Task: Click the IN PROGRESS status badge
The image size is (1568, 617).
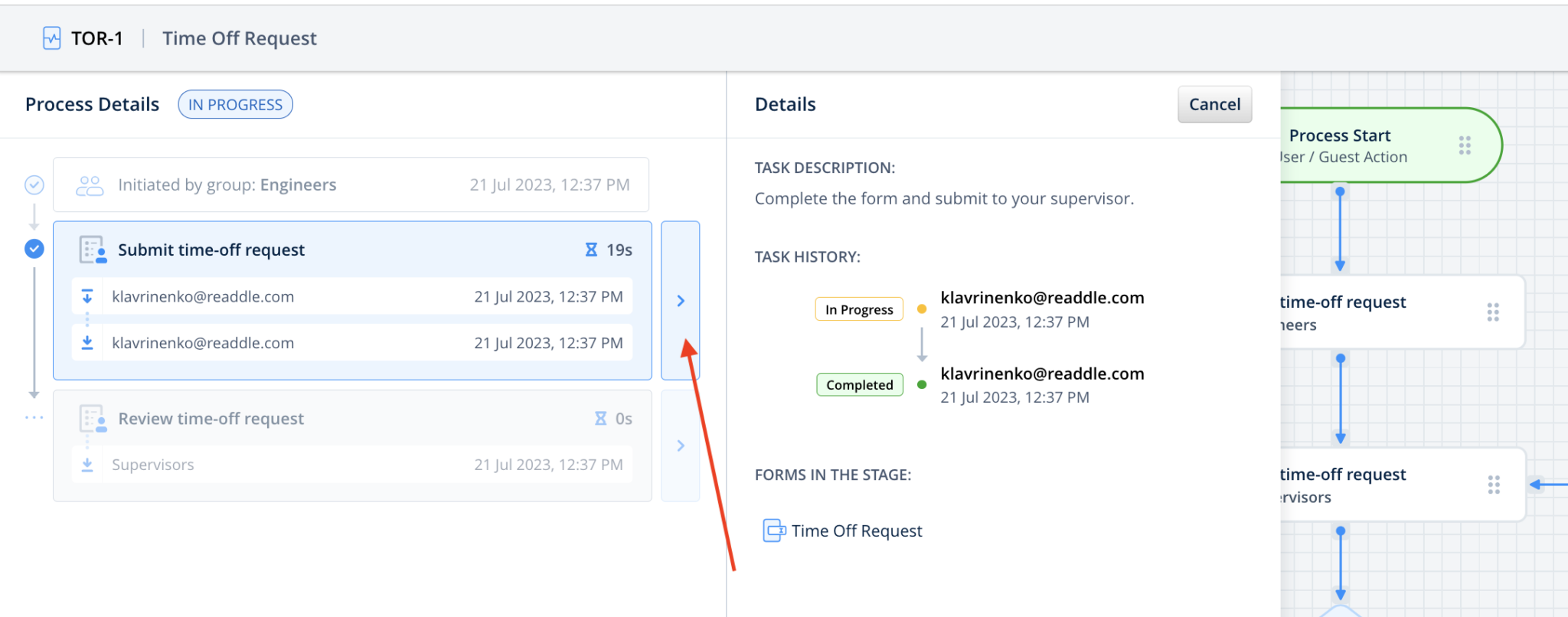Action: (235, 105)
